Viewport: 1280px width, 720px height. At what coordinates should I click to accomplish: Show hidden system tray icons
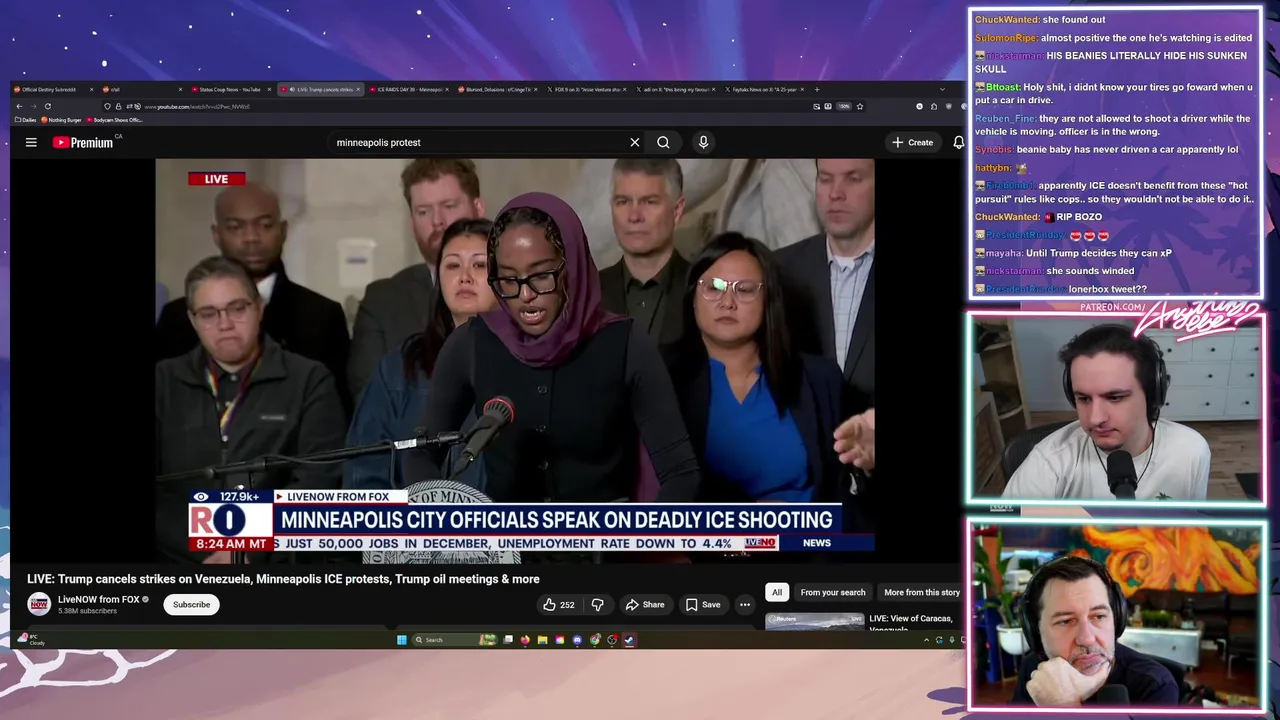(x=926, y=640)
